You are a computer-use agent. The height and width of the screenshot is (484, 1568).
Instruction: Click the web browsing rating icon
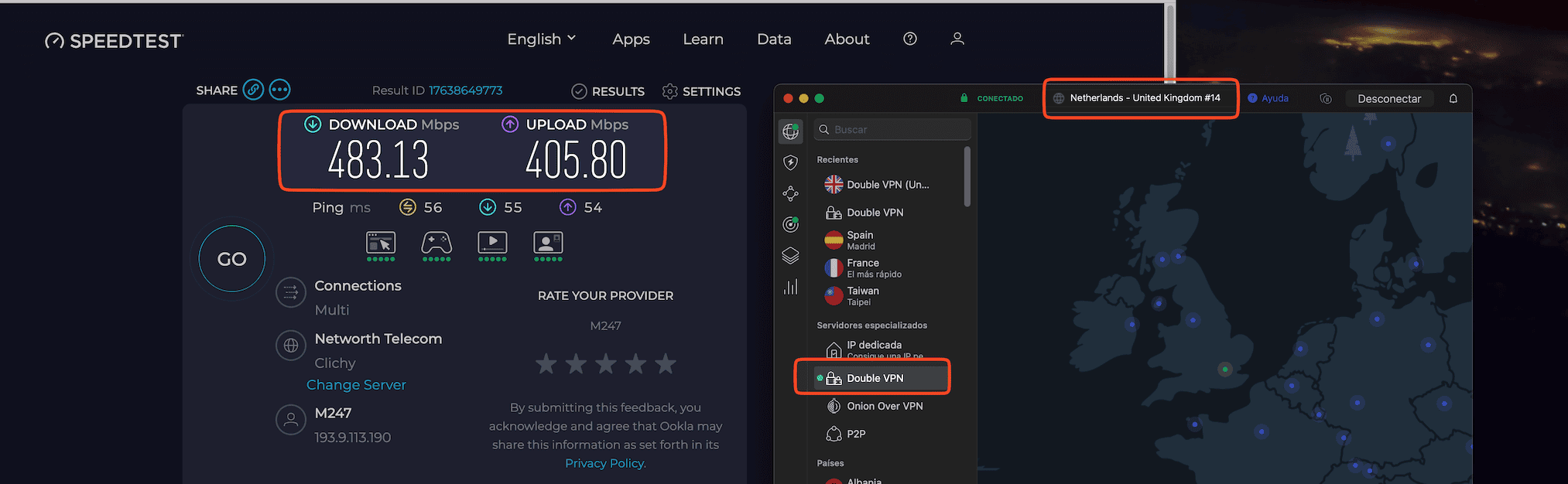pyautogui.click(x=381, y=244)
